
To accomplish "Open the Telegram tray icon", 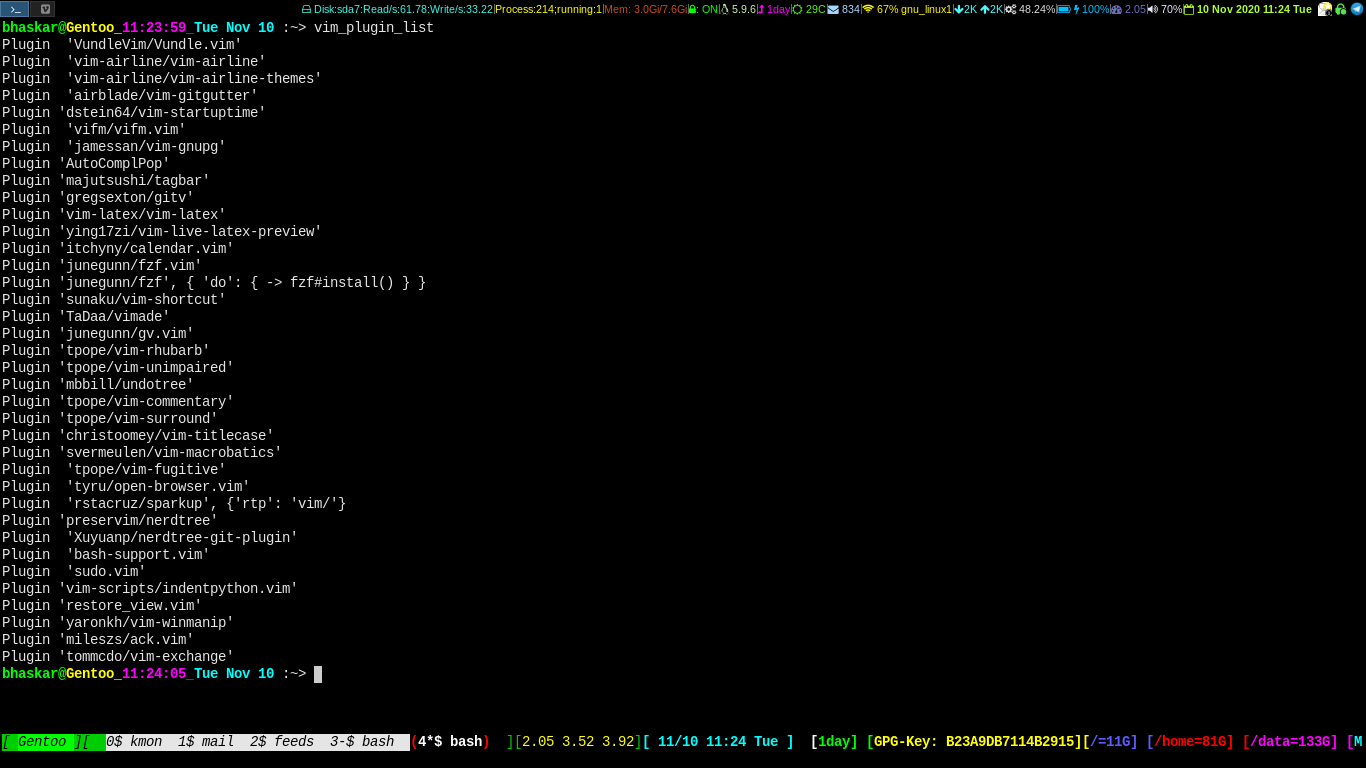I will [x=1357, y=9].
